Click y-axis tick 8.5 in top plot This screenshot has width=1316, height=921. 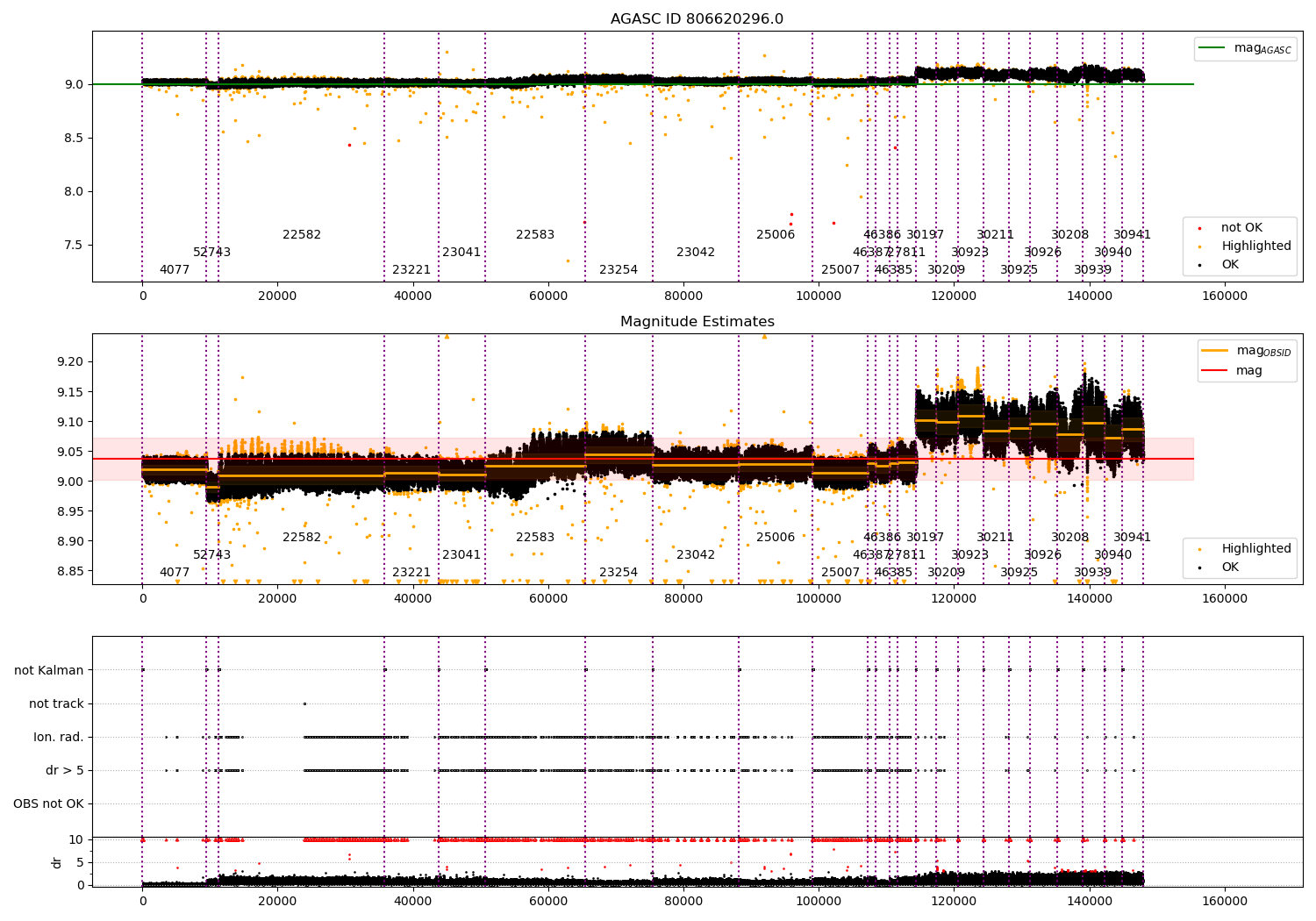point(74,139)
